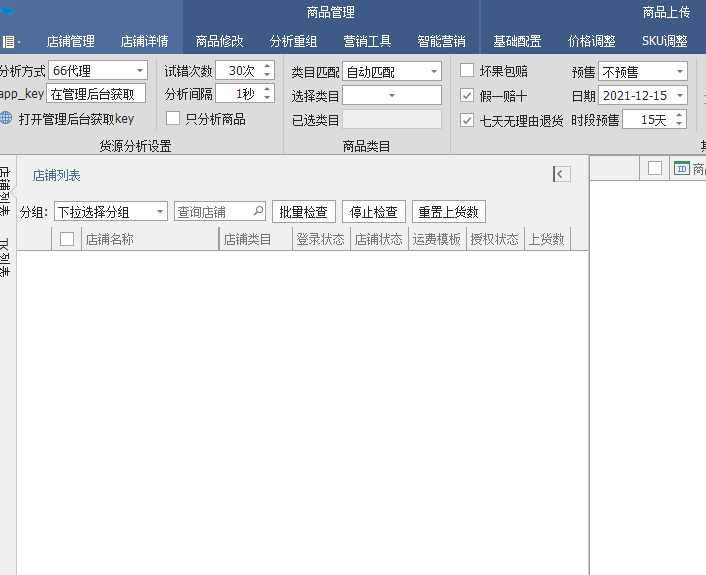Viewport: 706px width, 575px height.
Task: Click the 批量检查 button
Action: (304, 212)
